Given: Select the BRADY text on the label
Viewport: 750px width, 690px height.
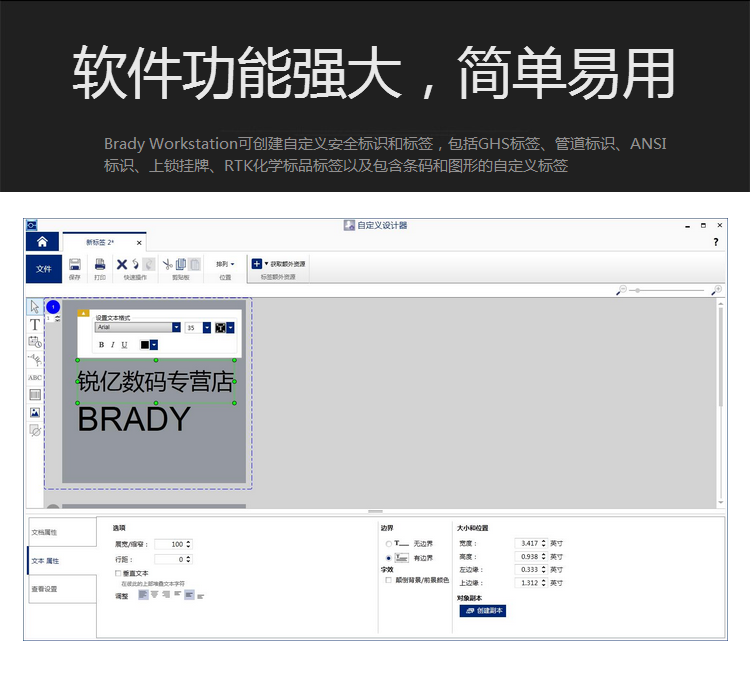Looking at the screenshot, I should tap(134, 419).
